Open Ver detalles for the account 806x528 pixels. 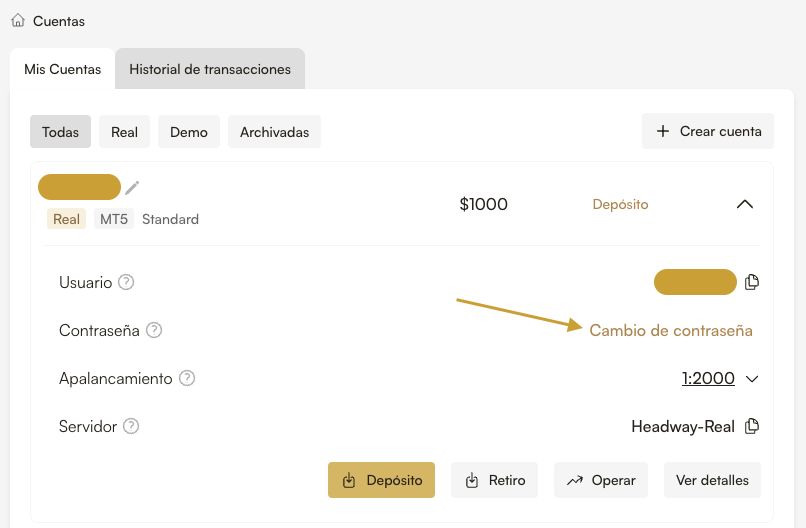712,480
